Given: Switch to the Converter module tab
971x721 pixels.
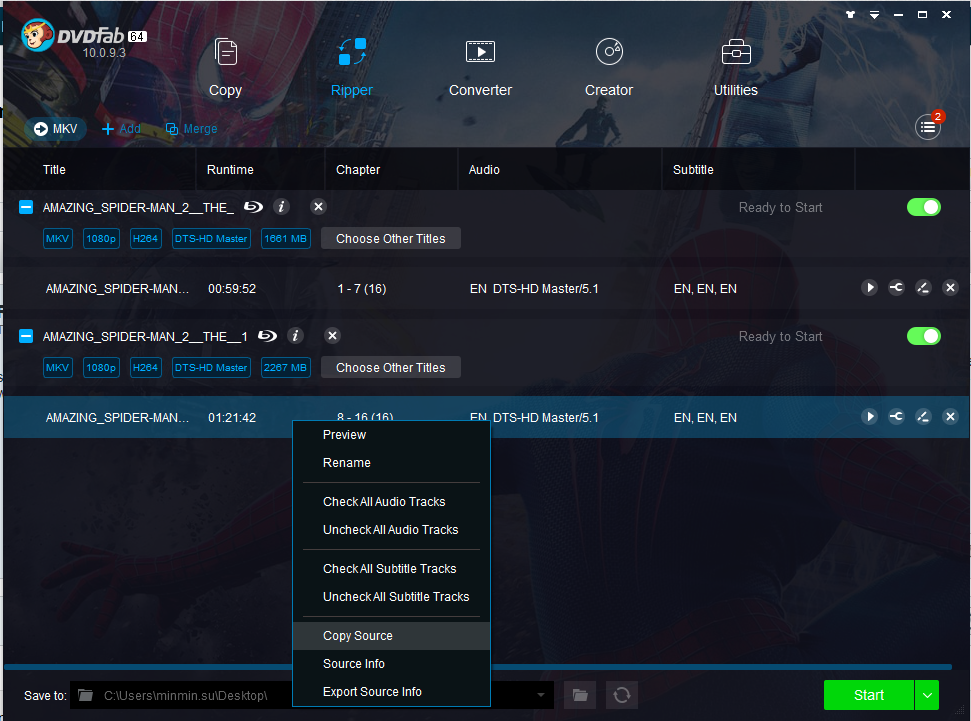Looking at the screenshot, I should (480, 67).
